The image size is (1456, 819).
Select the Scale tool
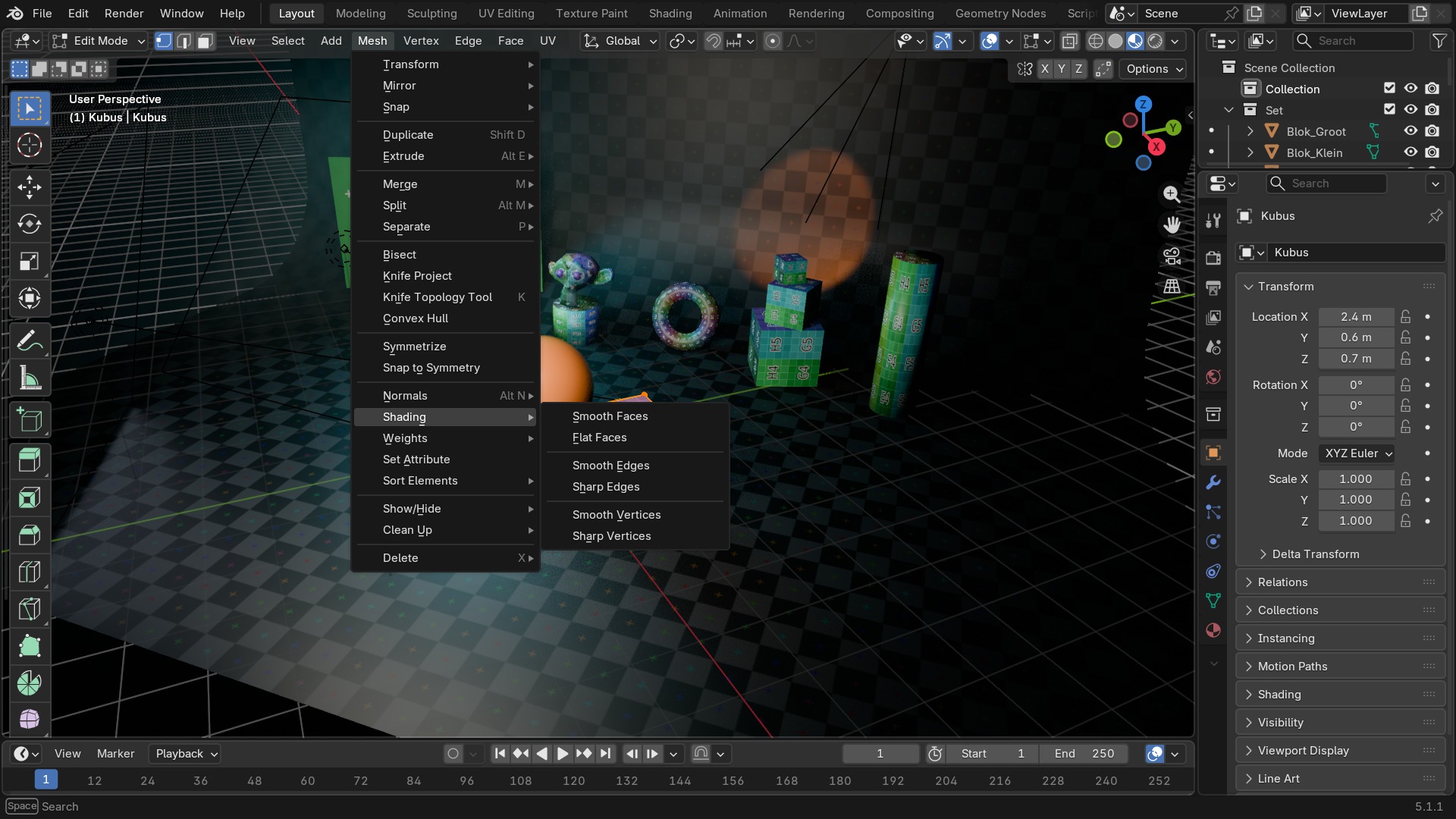pos(30,262)
